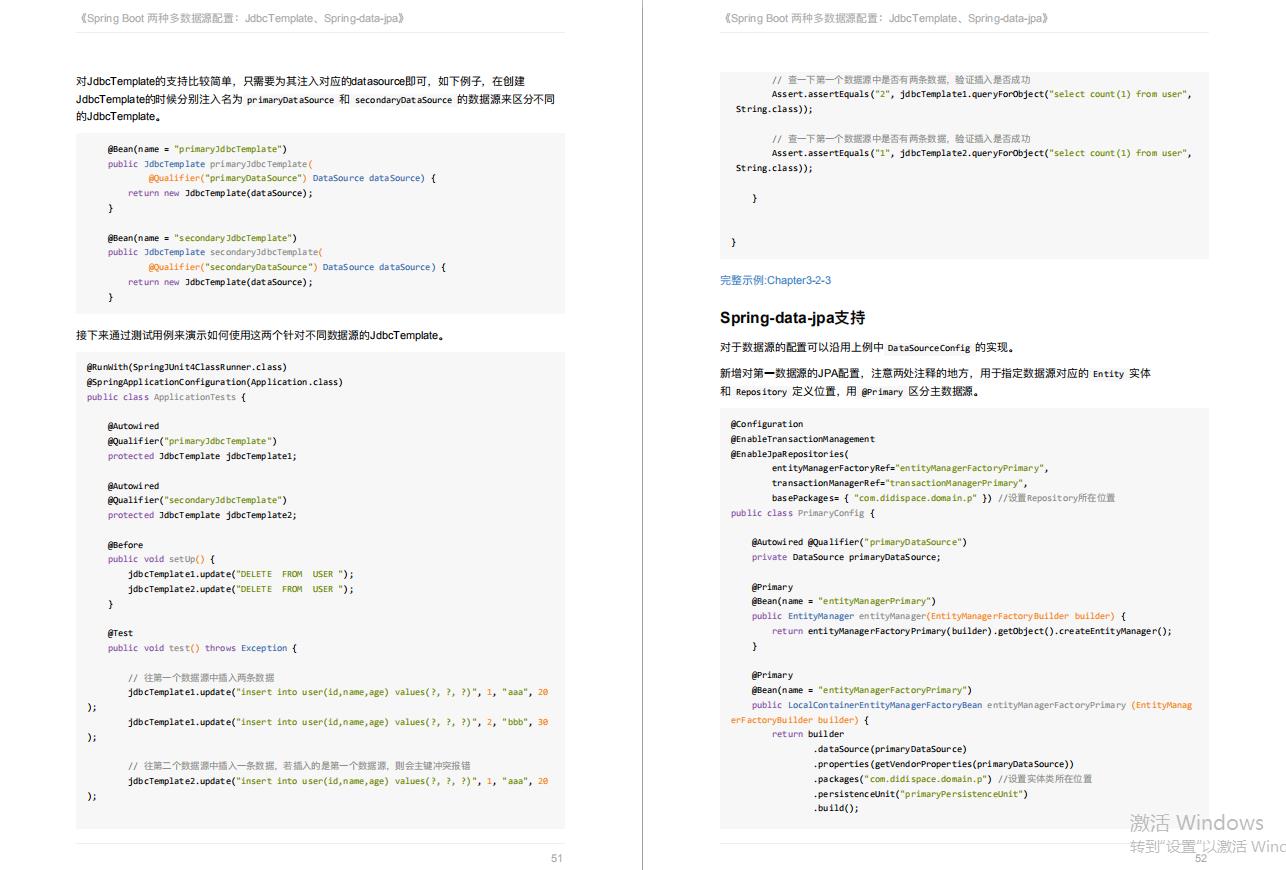Click Assert.assertEquals("1", jdbcTemplate2.queryForObject line
This screenshot has height=870, width=1286.
coord(982,153)
